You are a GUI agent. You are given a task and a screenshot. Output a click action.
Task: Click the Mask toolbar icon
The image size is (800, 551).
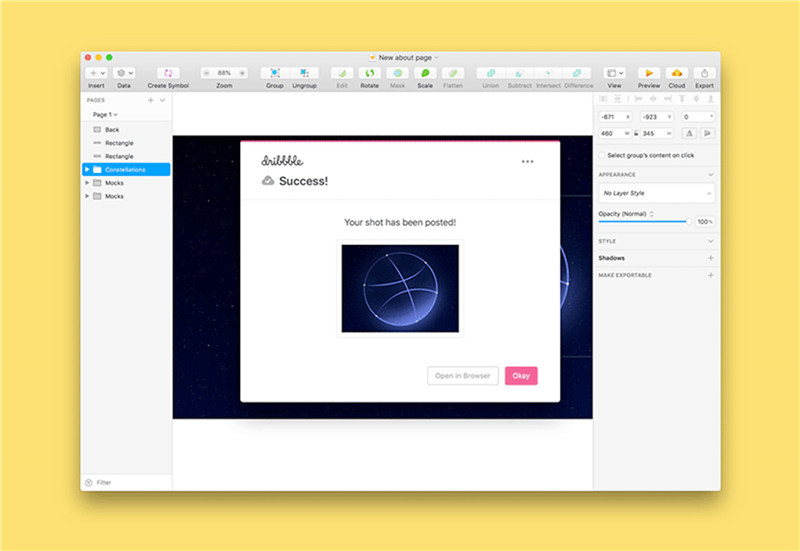click(x=397, y=73)
